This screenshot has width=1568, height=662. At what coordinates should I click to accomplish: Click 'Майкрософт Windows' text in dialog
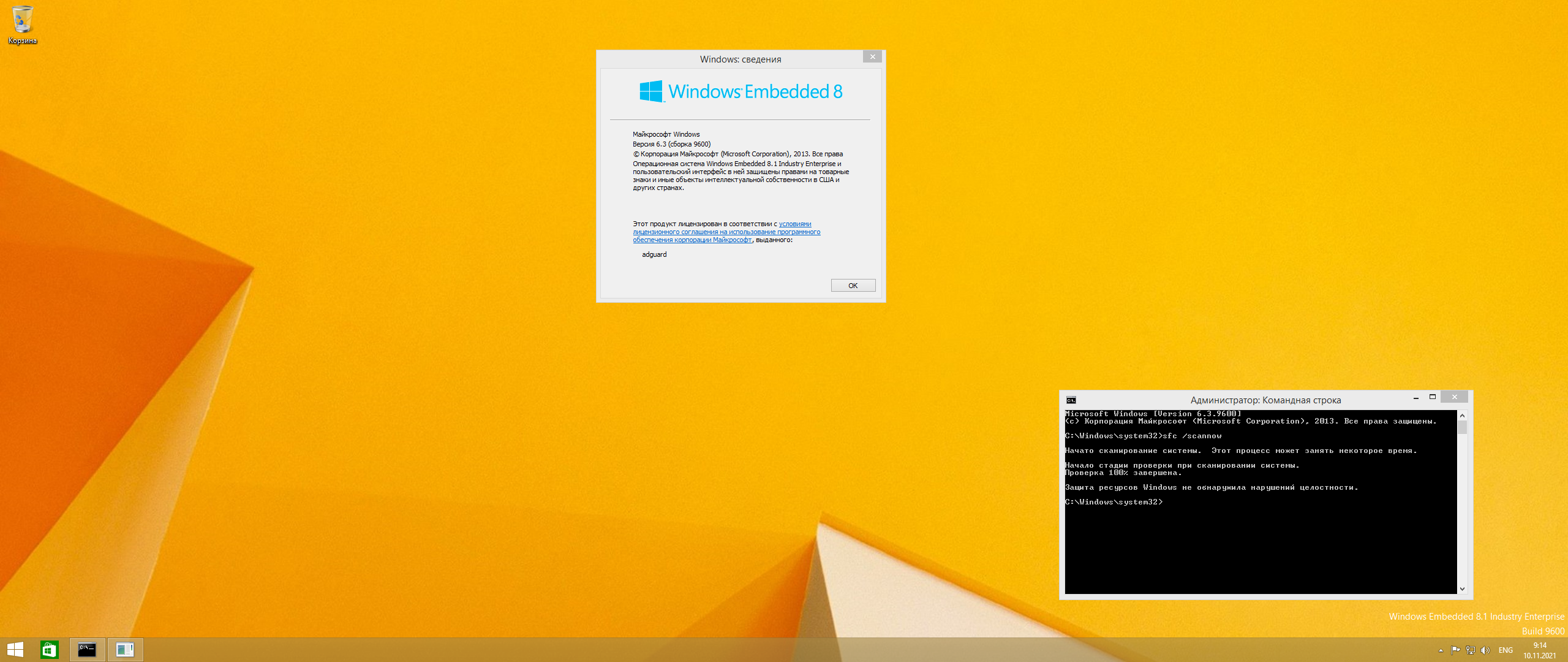click(666, 135)
